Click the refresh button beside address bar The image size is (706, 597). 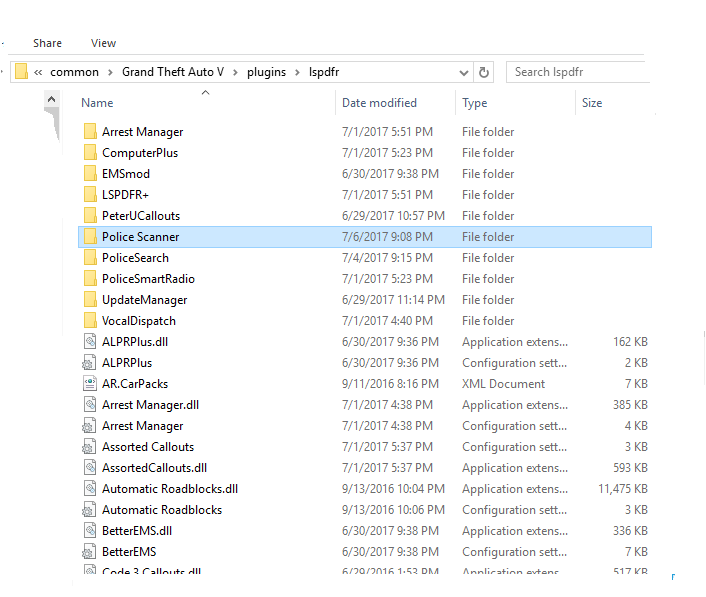coord(484,72)
